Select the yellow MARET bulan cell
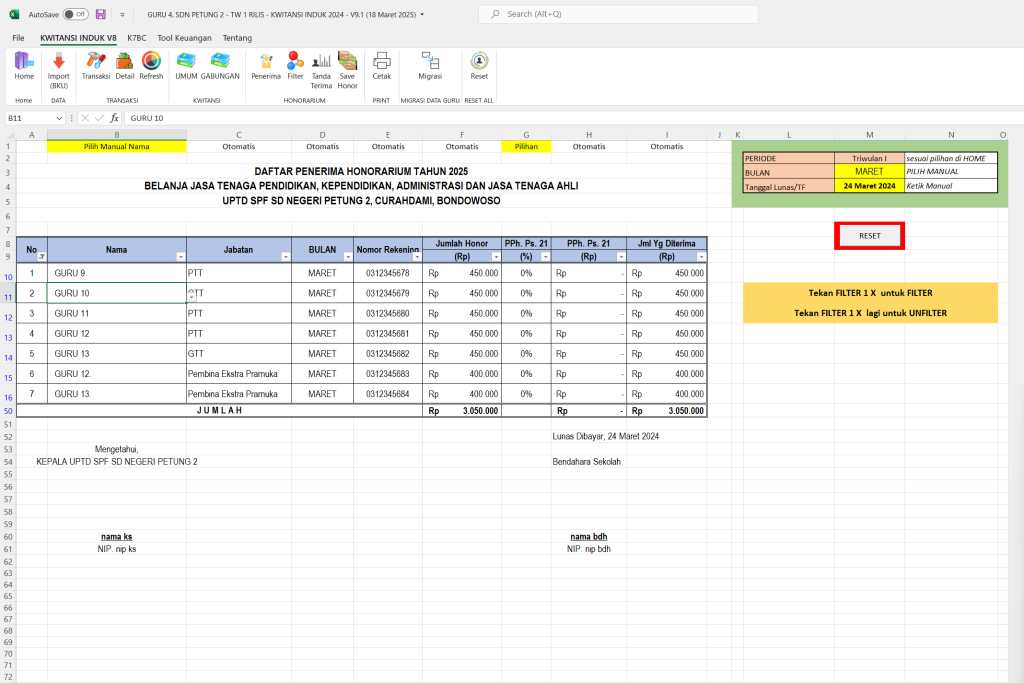1024x683 pixels. (869, 172)
